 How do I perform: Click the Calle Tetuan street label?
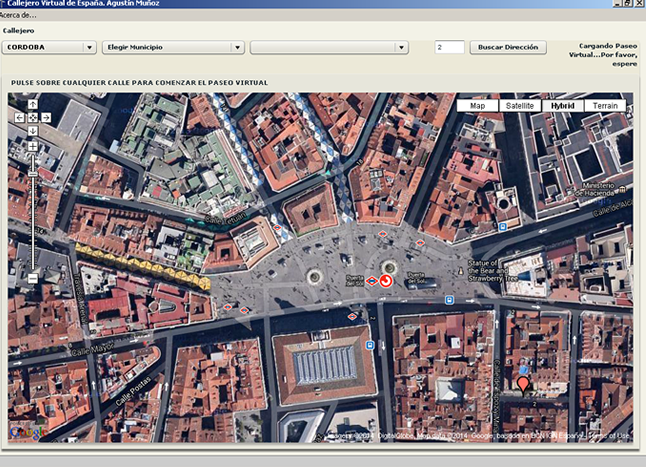(x=226, y=218)
